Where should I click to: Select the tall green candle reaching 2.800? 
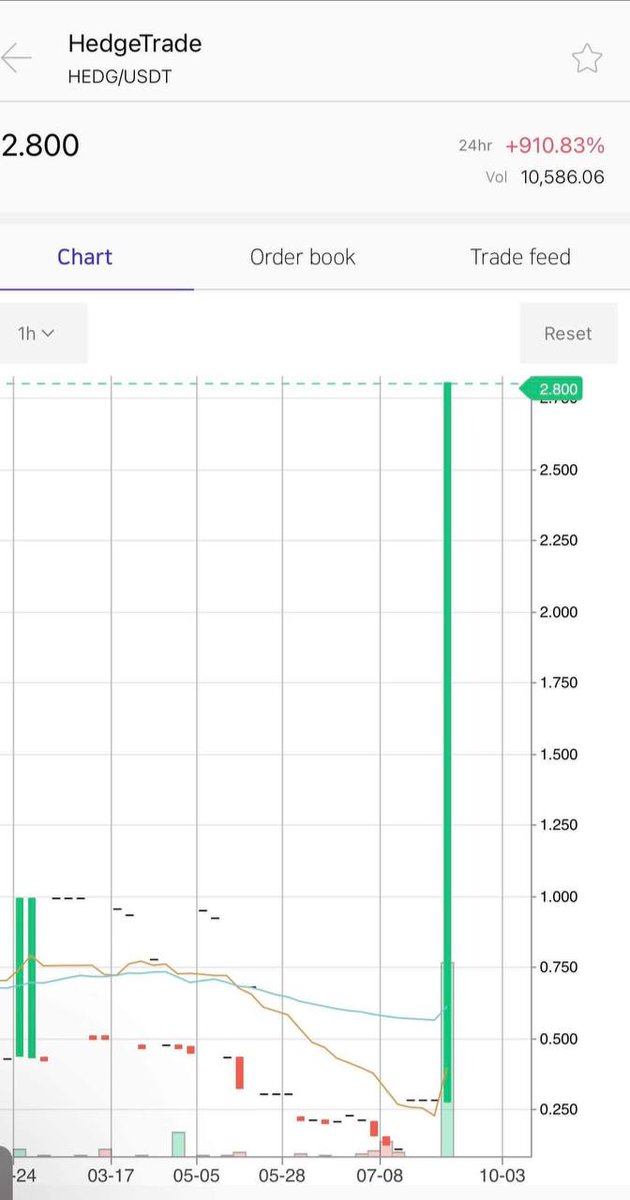pos(447,742)
